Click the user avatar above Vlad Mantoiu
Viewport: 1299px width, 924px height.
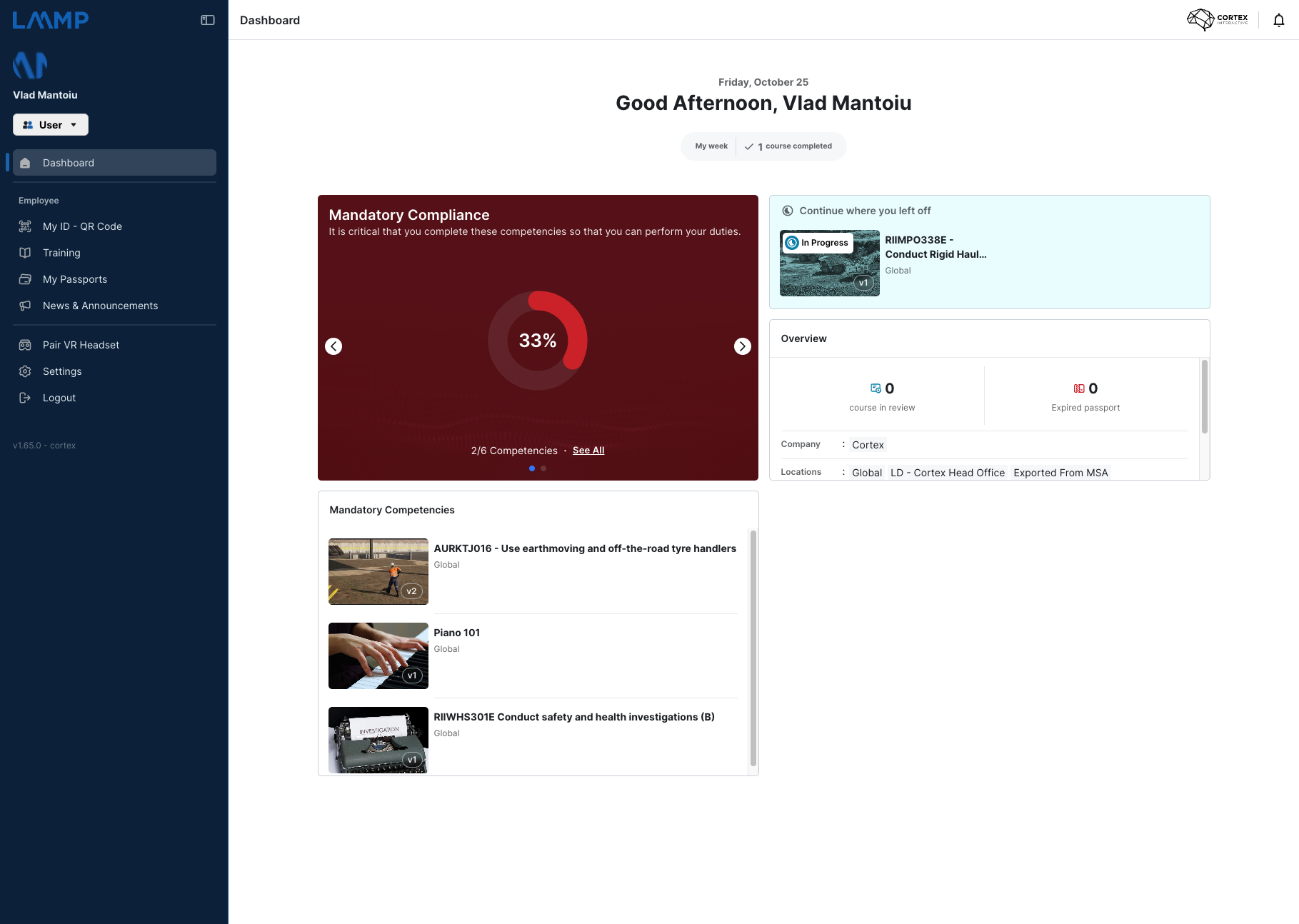30,65
